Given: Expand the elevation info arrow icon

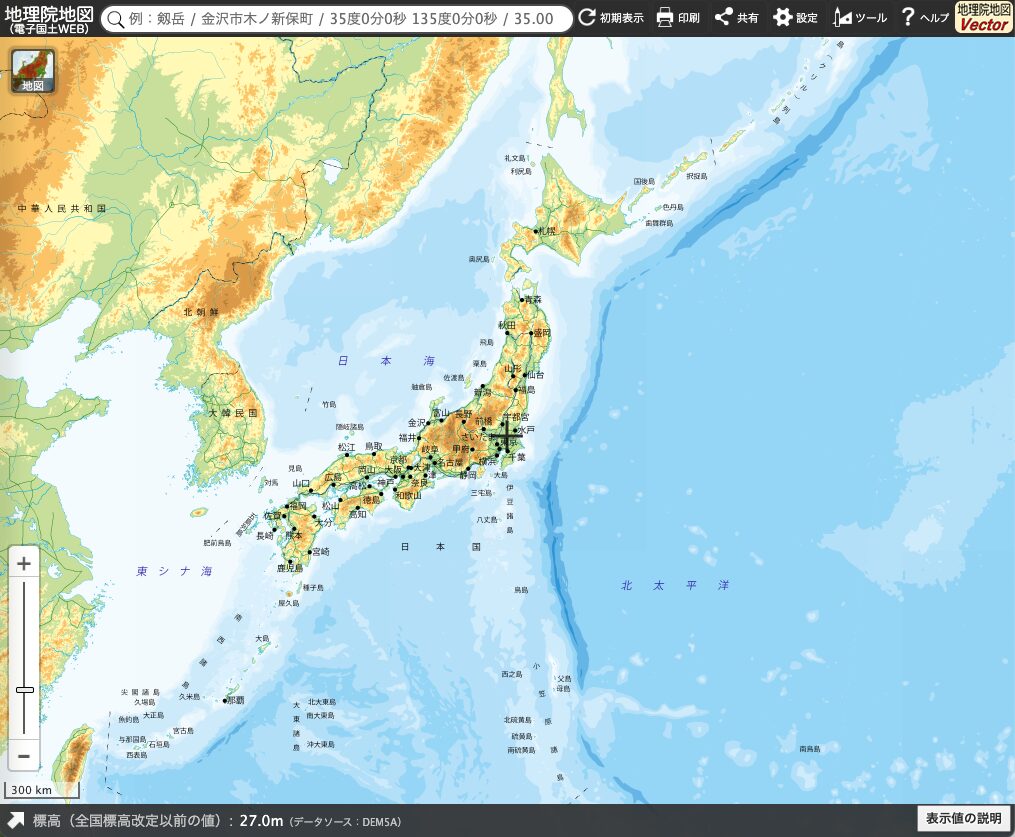Looking at the screenshot, I should [15, 820].
